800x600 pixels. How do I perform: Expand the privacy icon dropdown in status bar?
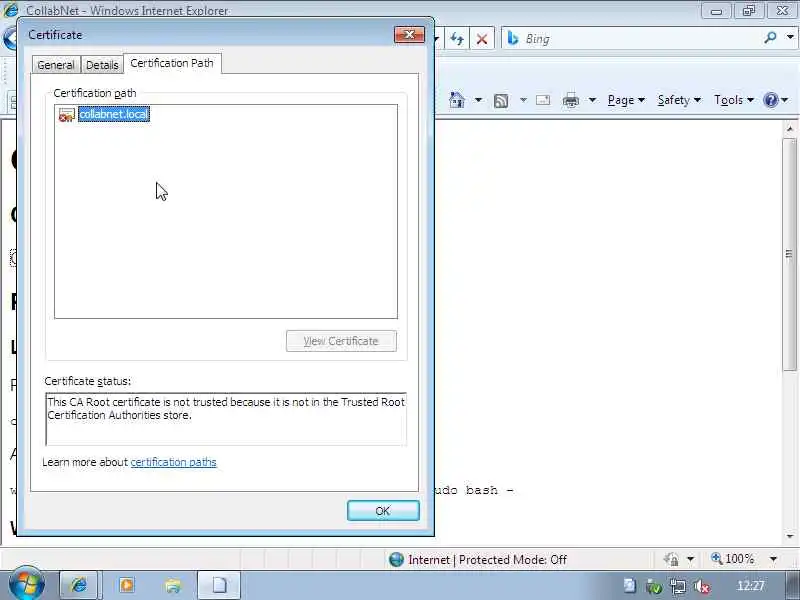(x=690, y=560)
